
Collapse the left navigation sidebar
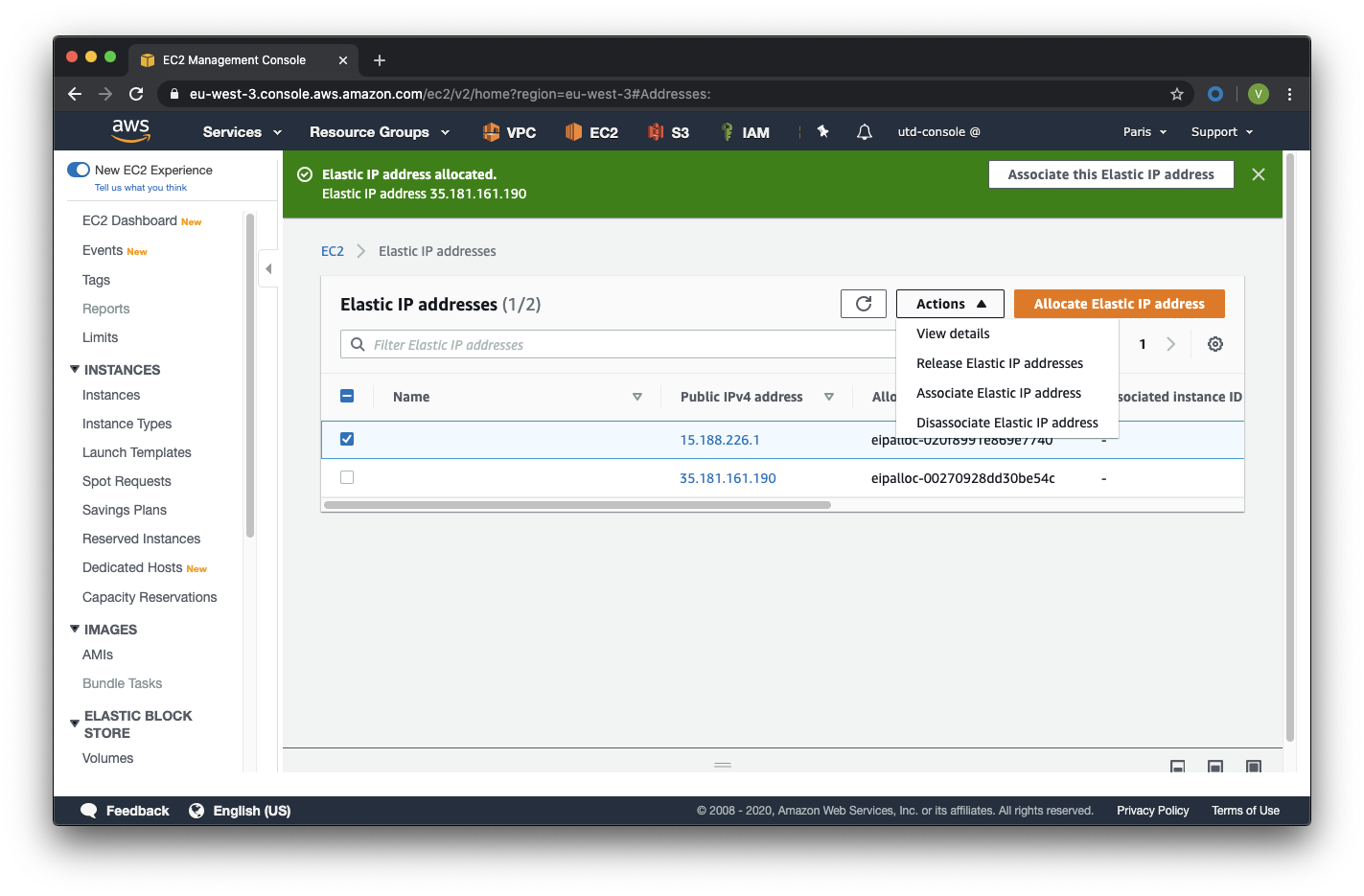tap(268, 269)
